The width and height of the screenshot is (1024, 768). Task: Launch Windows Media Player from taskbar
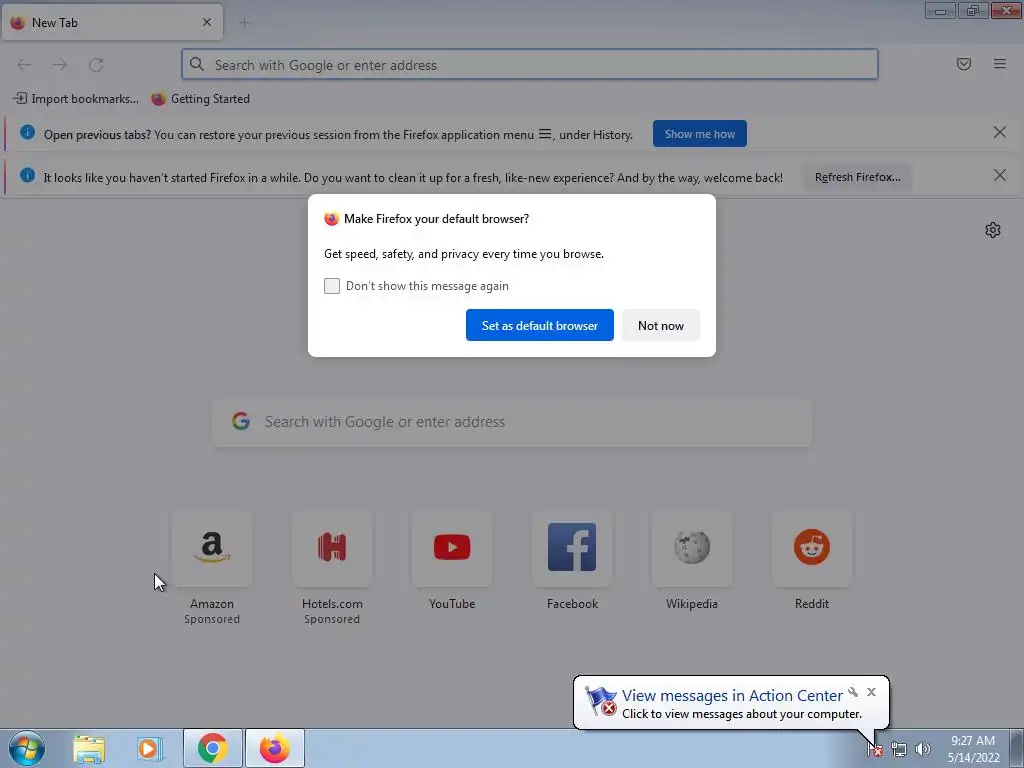[149, 748]
